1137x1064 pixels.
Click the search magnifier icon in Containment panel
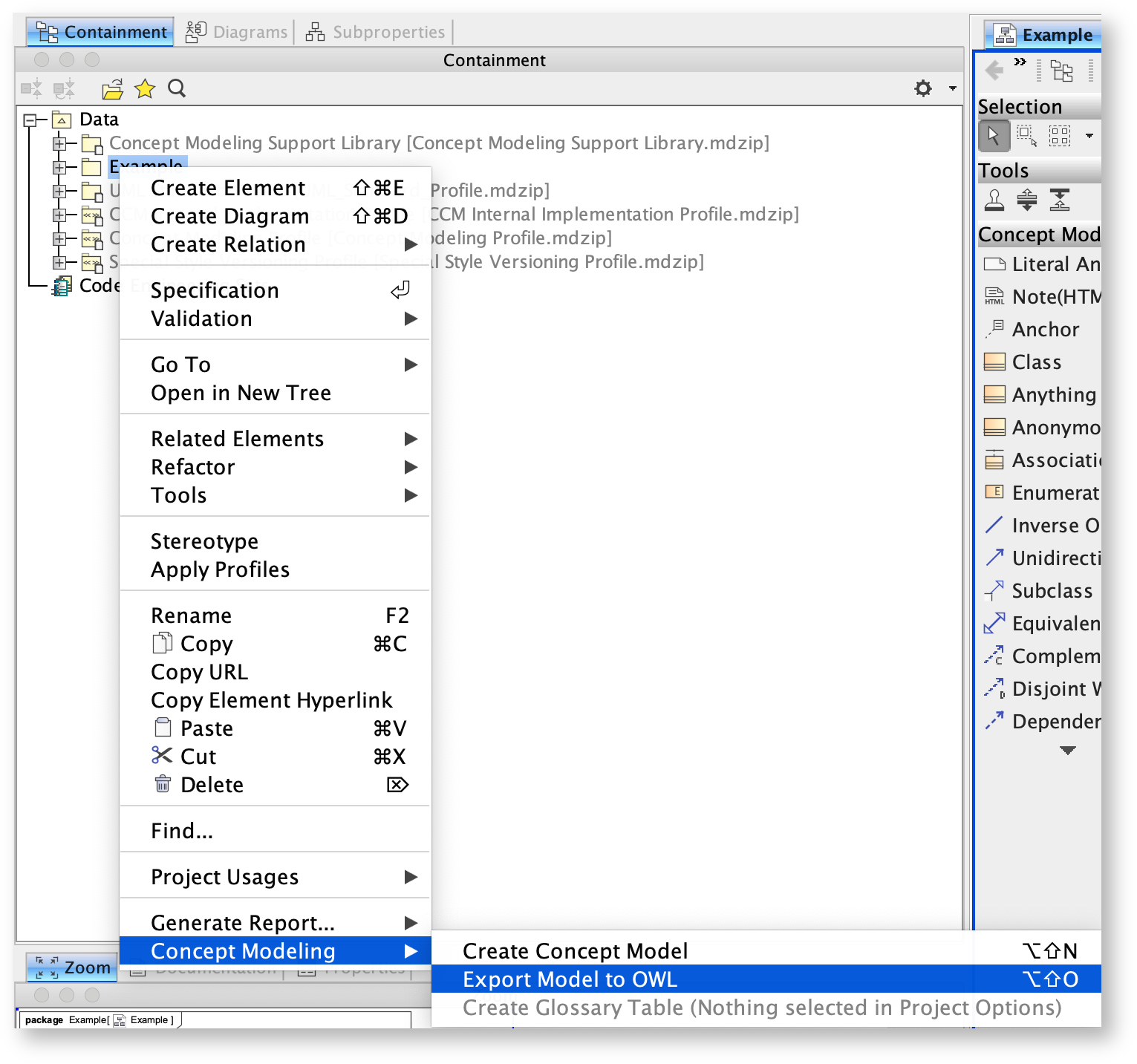(x=176, y=88)
